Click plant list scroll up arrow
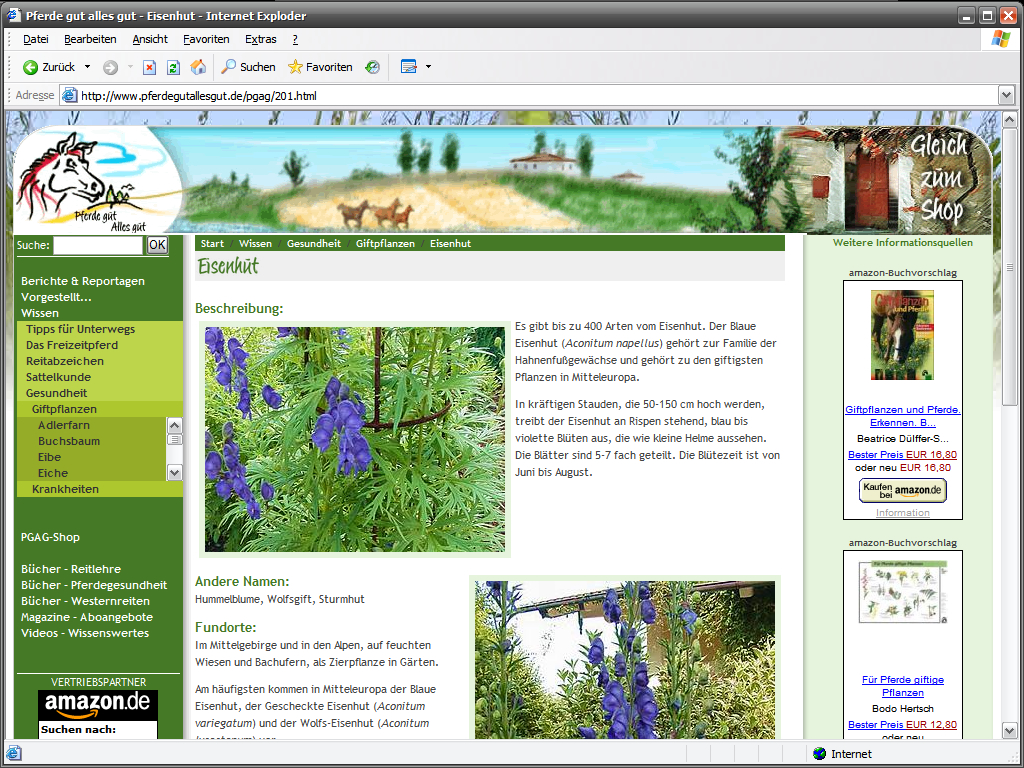Image resolution: width=1024 pixels, height=768 pixels. click(174, 425)
